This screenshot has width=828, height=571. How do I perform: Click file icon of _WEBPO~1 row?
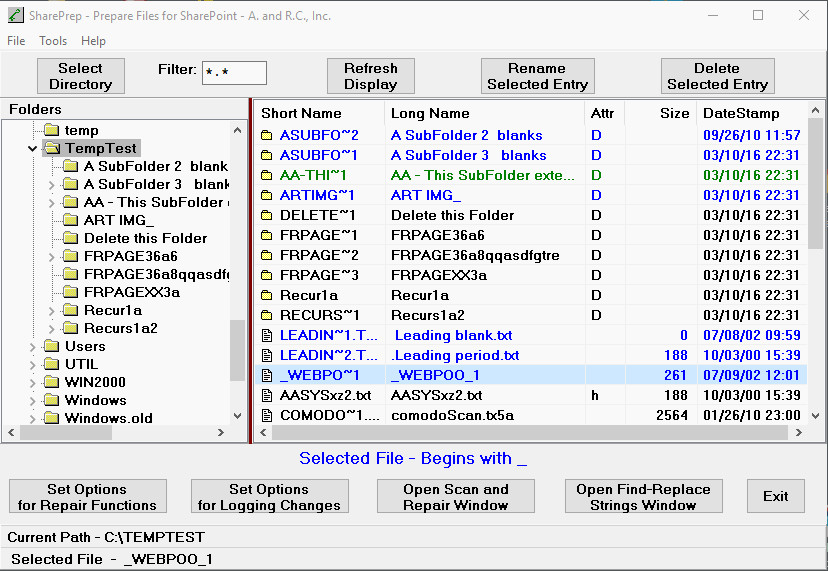(x=267, y=376)
